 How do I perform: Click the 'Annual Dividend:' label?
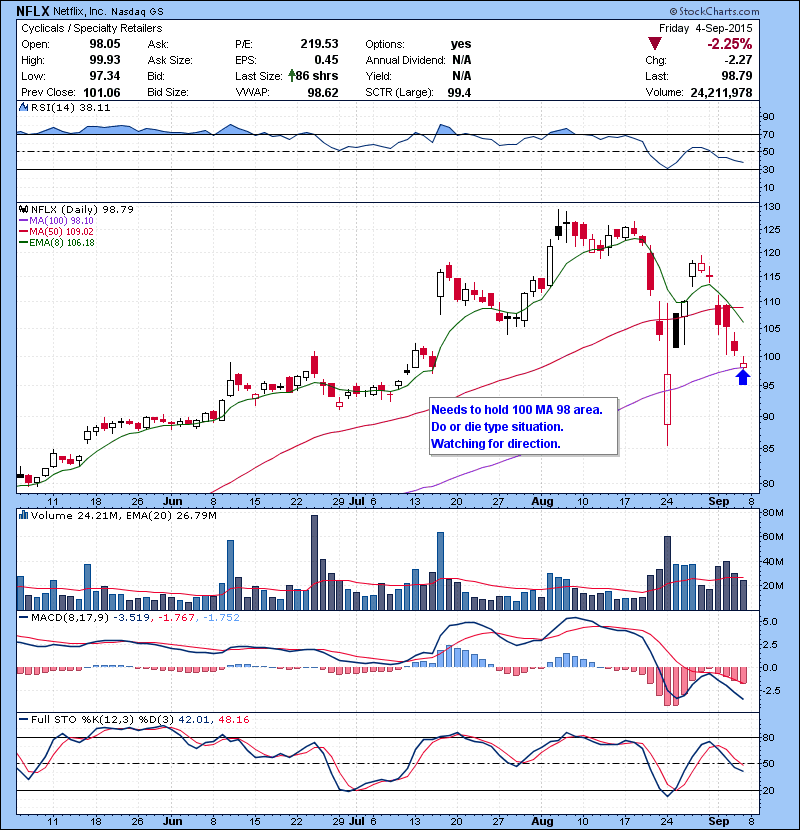pos(405,60)
